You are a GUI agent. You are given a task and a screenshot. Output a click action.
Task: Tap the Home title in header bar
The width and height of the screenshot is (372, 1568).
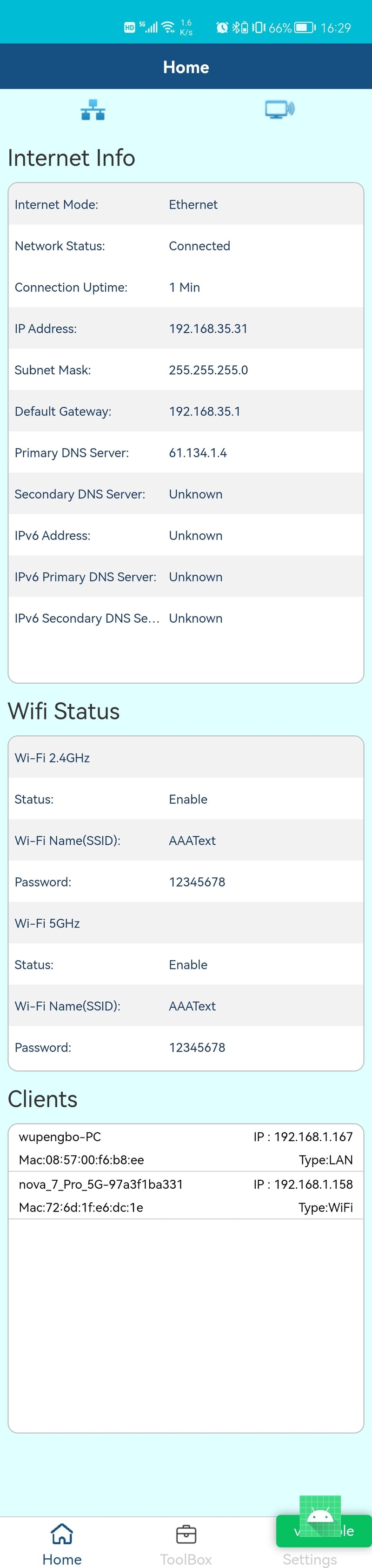tap(186, 67)
